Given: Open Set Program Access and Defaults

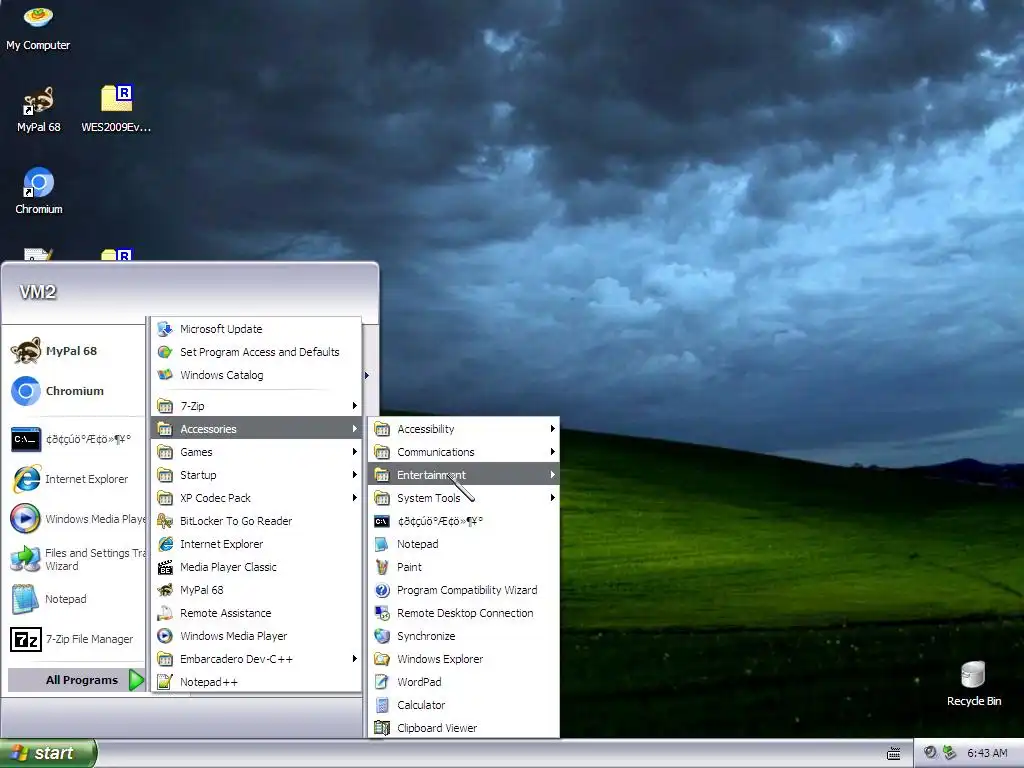Looking at the screenshot, I should [x=257, y=352].
